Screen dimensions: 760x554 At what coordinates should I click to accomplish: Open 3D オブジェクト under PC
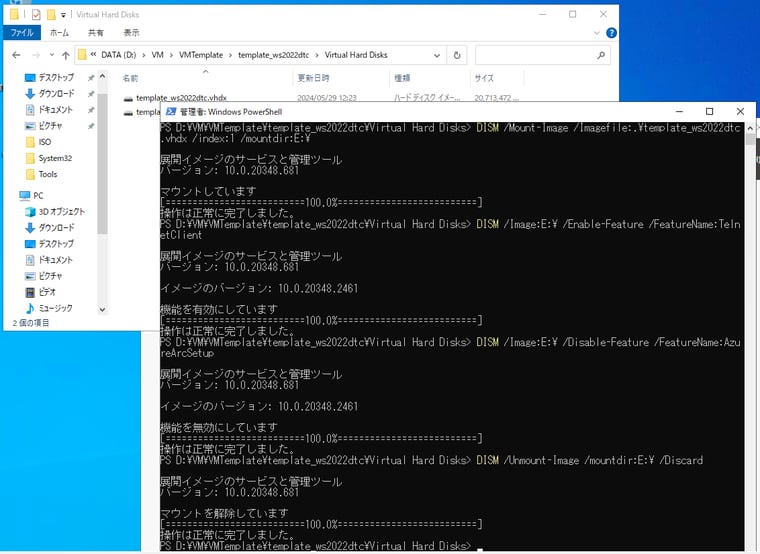point(62,212)
